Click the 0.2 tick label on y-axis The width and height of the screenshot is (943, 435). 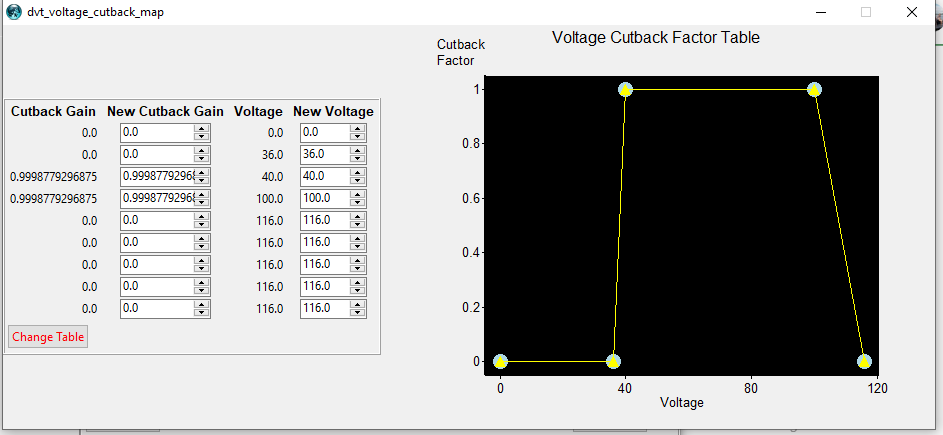pyautogui.click(x=470, y=307)
